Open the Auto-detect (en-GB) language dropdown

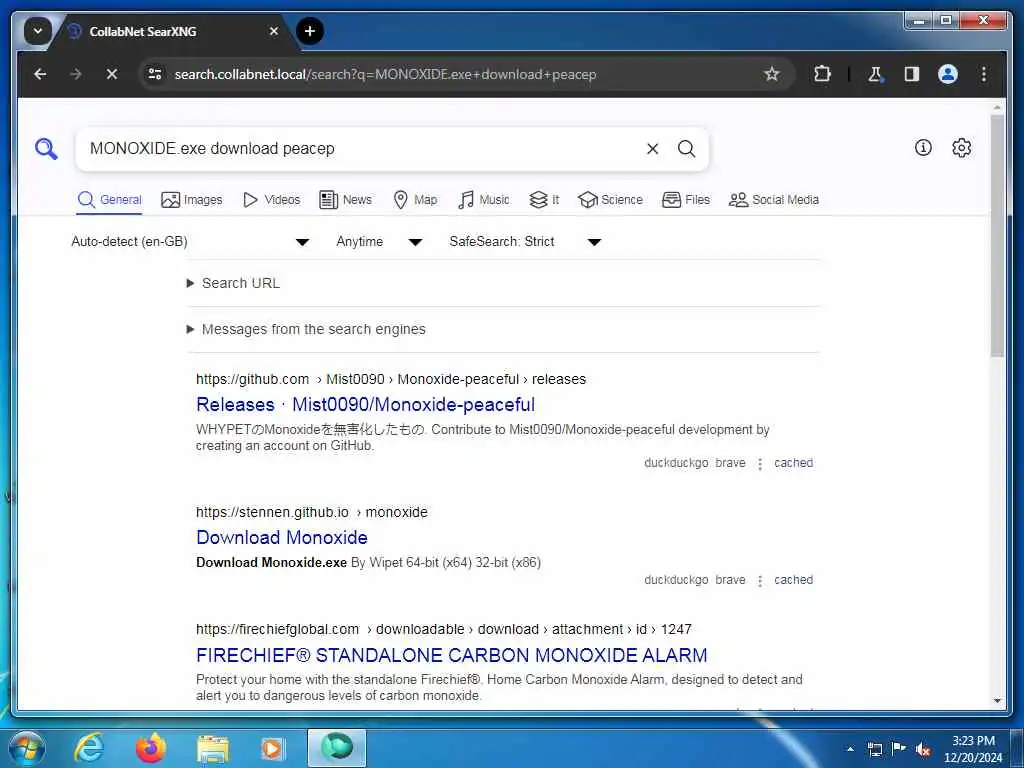(x=190, y=242)
